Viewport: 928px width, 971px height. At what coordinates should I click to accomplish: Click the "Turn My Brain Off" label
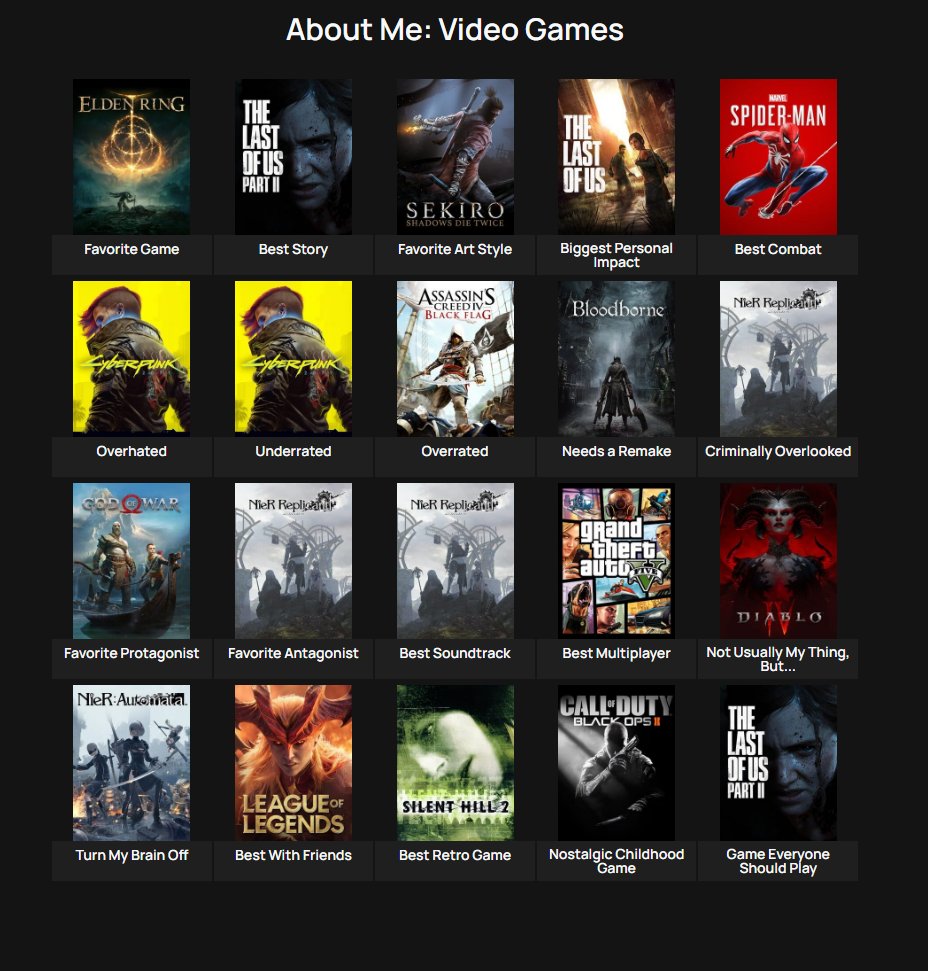click(131, 855)
